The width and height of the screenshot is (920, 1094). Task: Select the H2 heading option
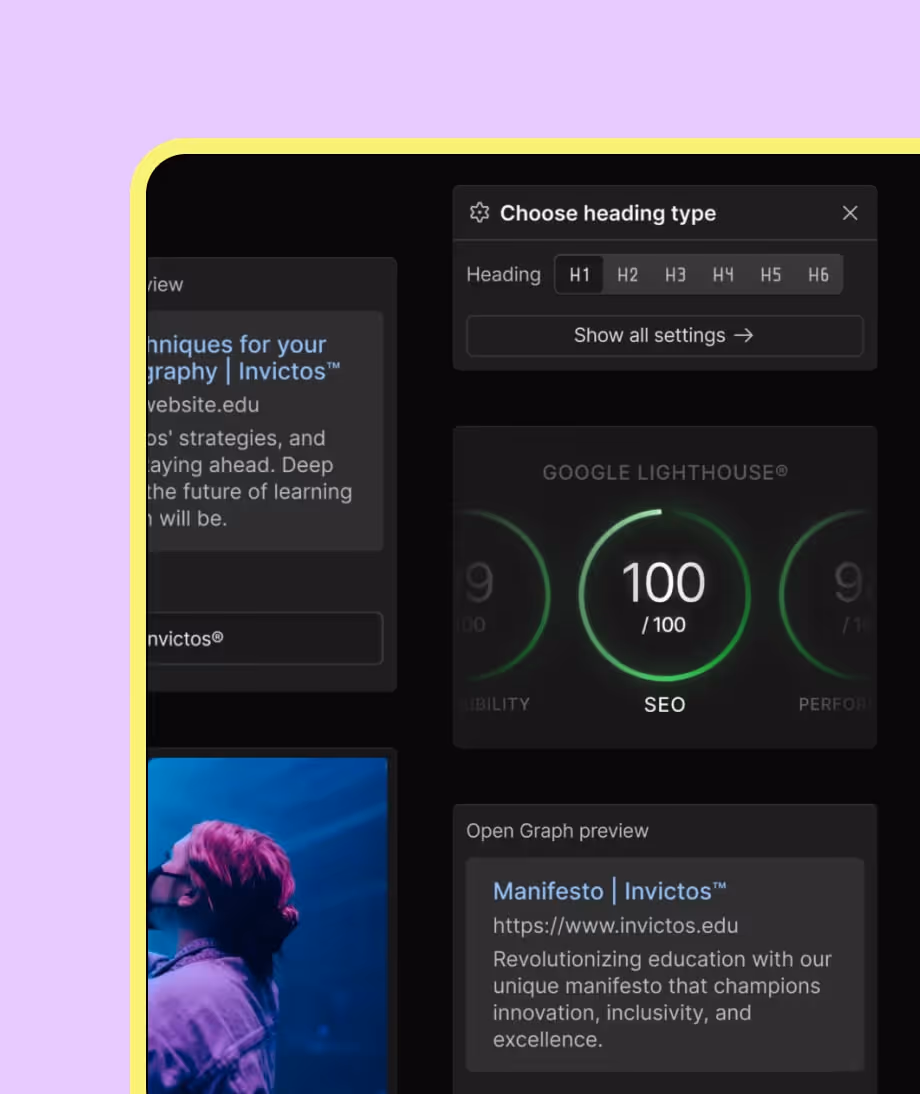pyautogui.click(x=627, y=275)
